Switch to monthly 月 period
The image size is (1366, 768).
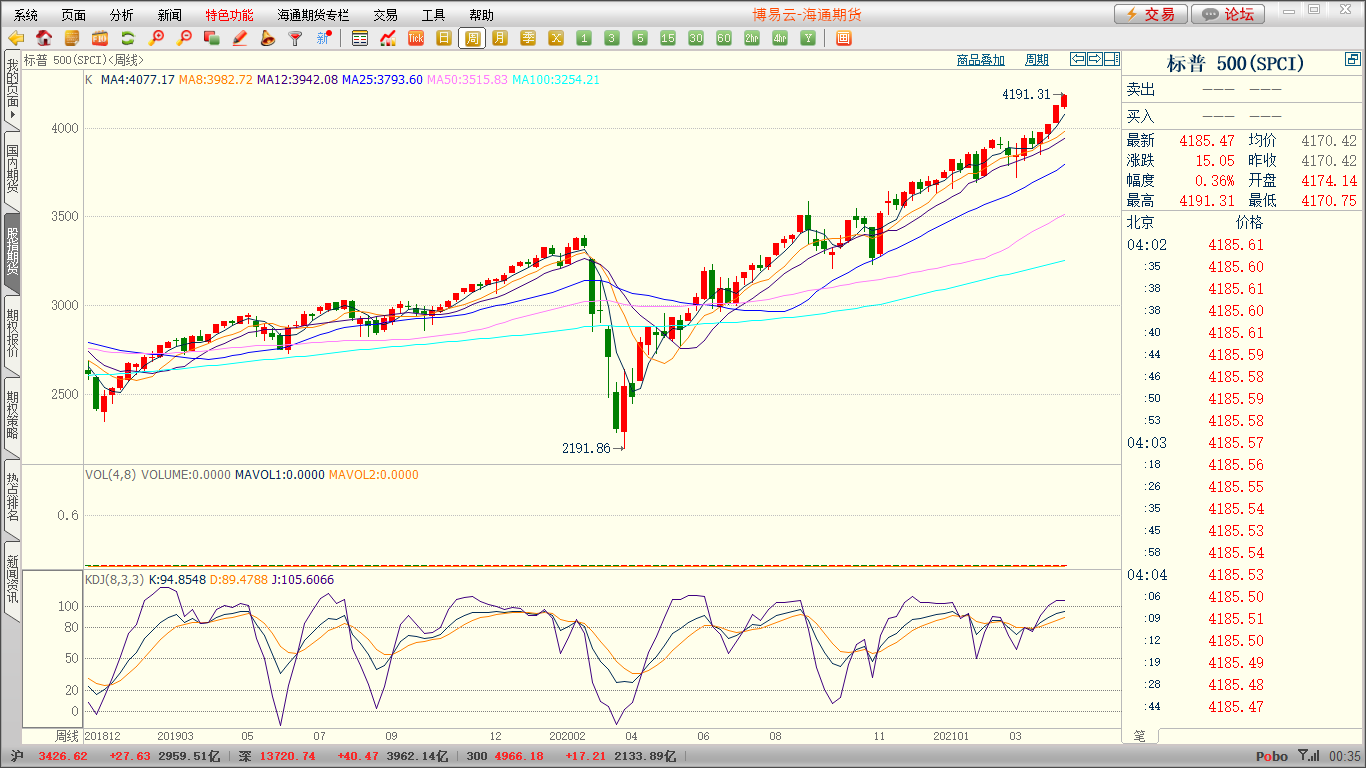[500, 38]
